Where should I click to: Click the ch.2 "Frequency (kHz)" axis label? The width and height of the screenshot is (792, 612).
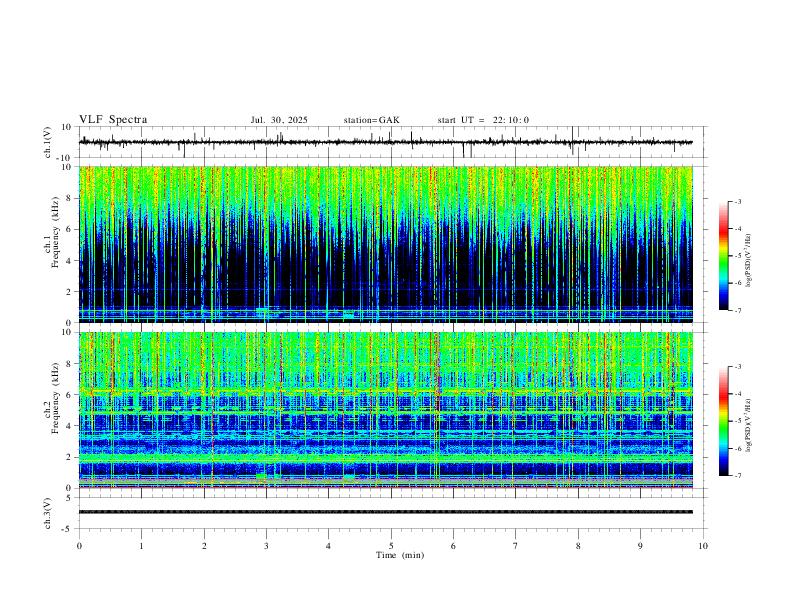[56, 398]
